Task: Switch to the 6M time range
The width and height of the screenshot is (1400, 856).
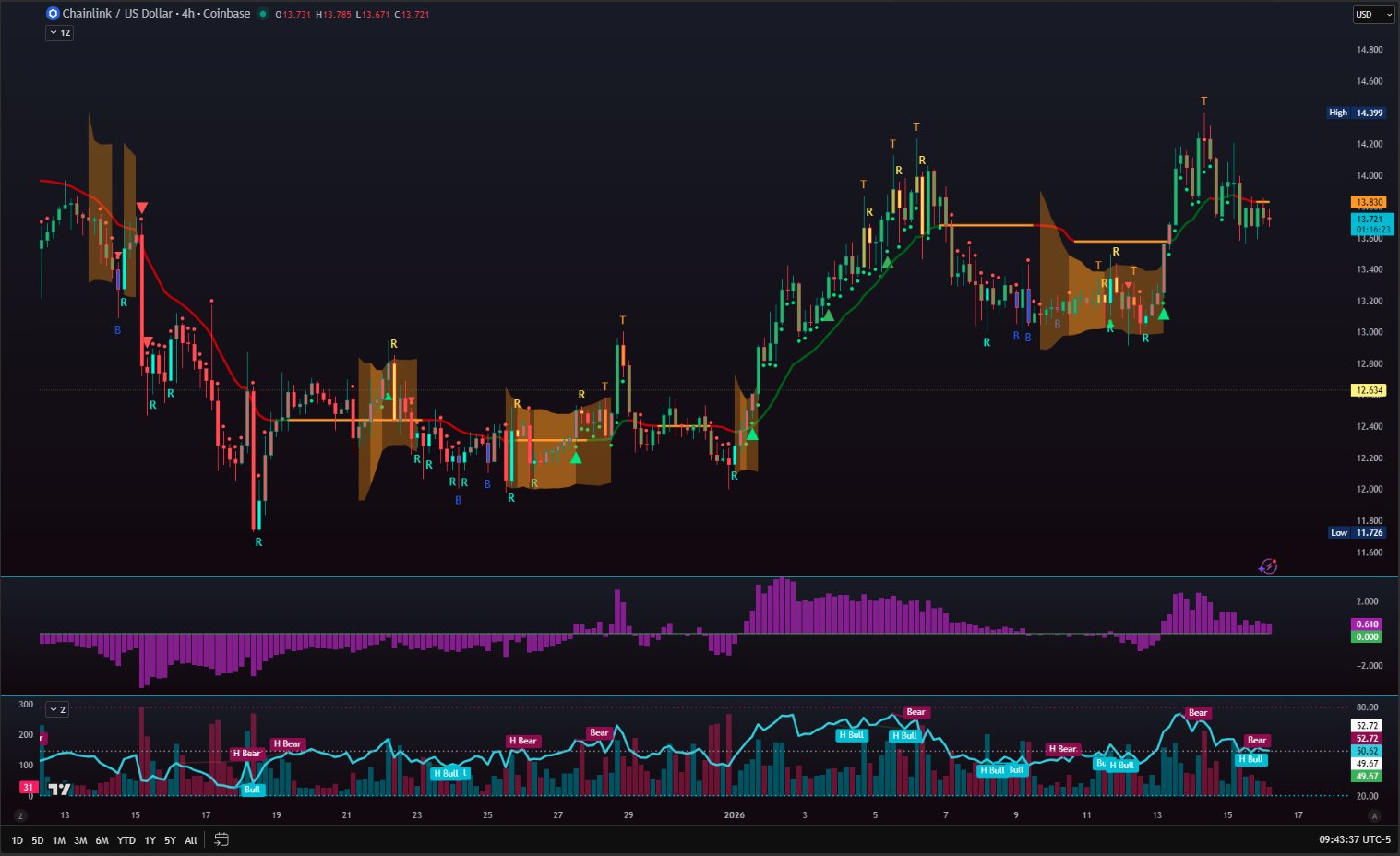Action: tap(102, 840)
